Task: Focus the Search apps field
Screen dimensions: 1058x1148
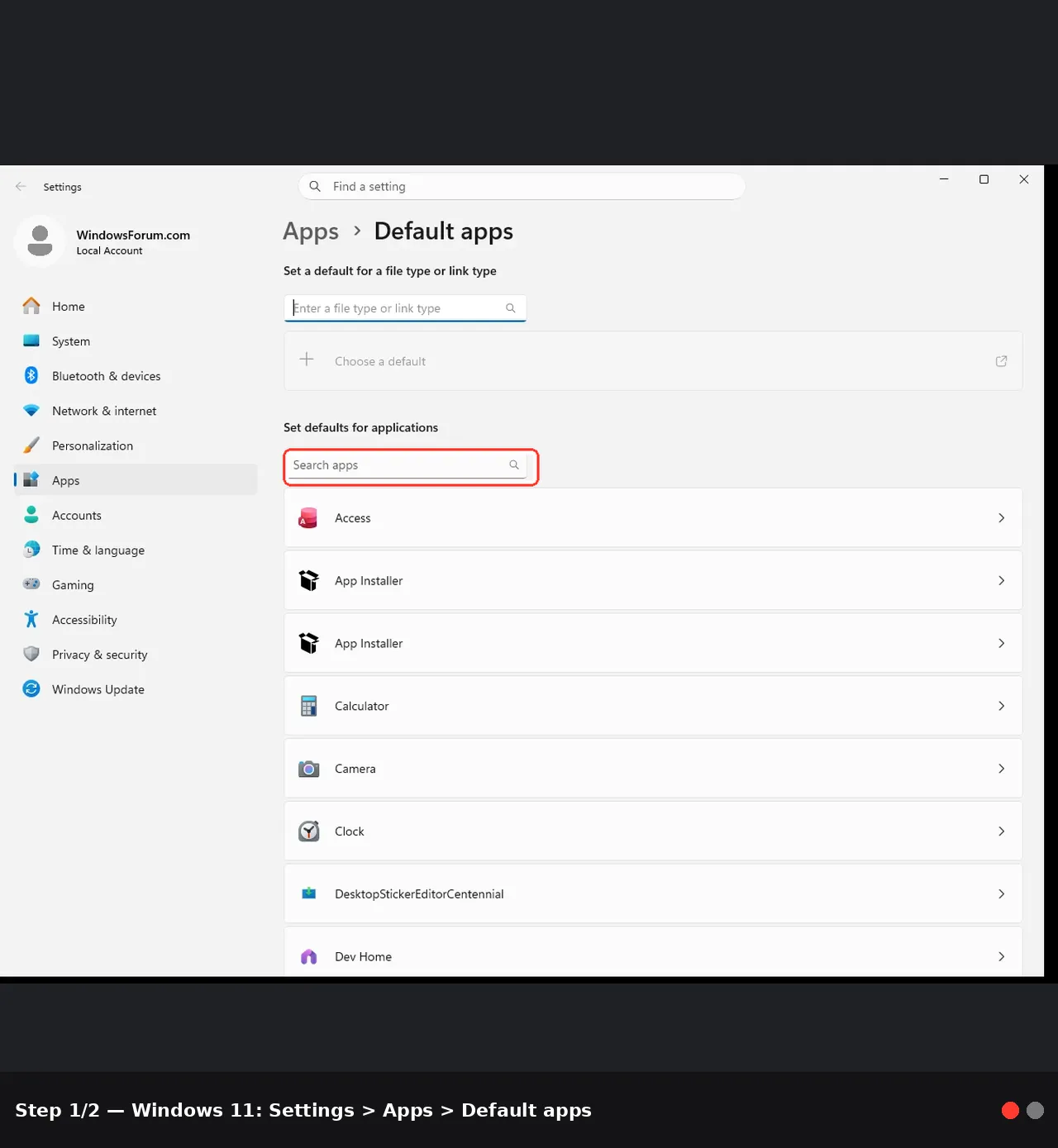Action: (x=405, y=465)
